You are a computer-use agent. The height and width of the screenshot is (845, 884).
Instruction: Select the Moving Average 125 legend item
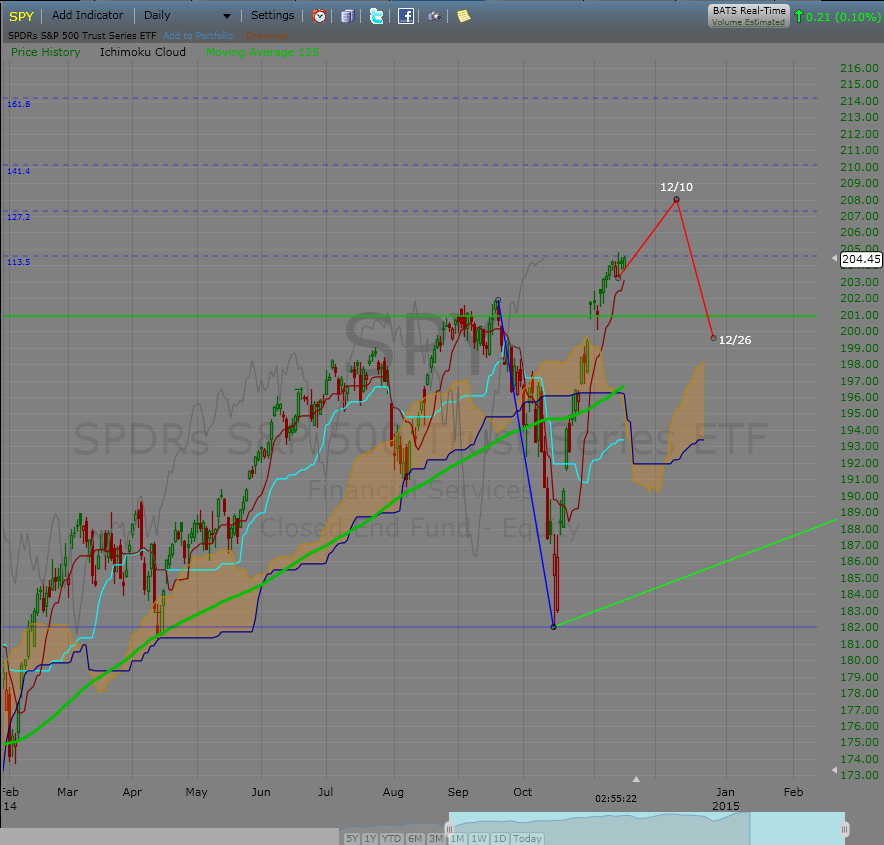click(x=262, y=52)
